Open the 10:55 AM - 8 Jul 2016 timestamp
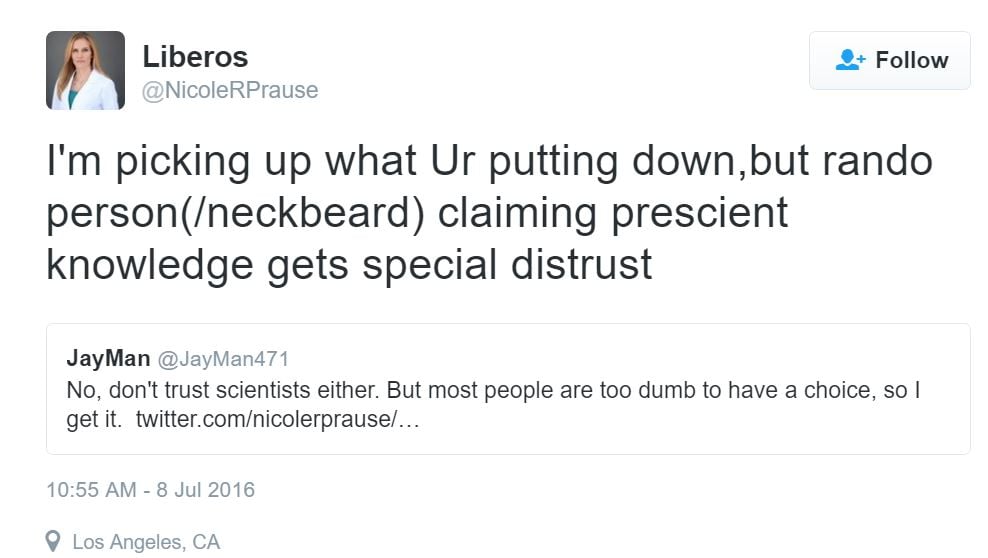The height and width of the screenshot is (558, 988). pos(151,490)
